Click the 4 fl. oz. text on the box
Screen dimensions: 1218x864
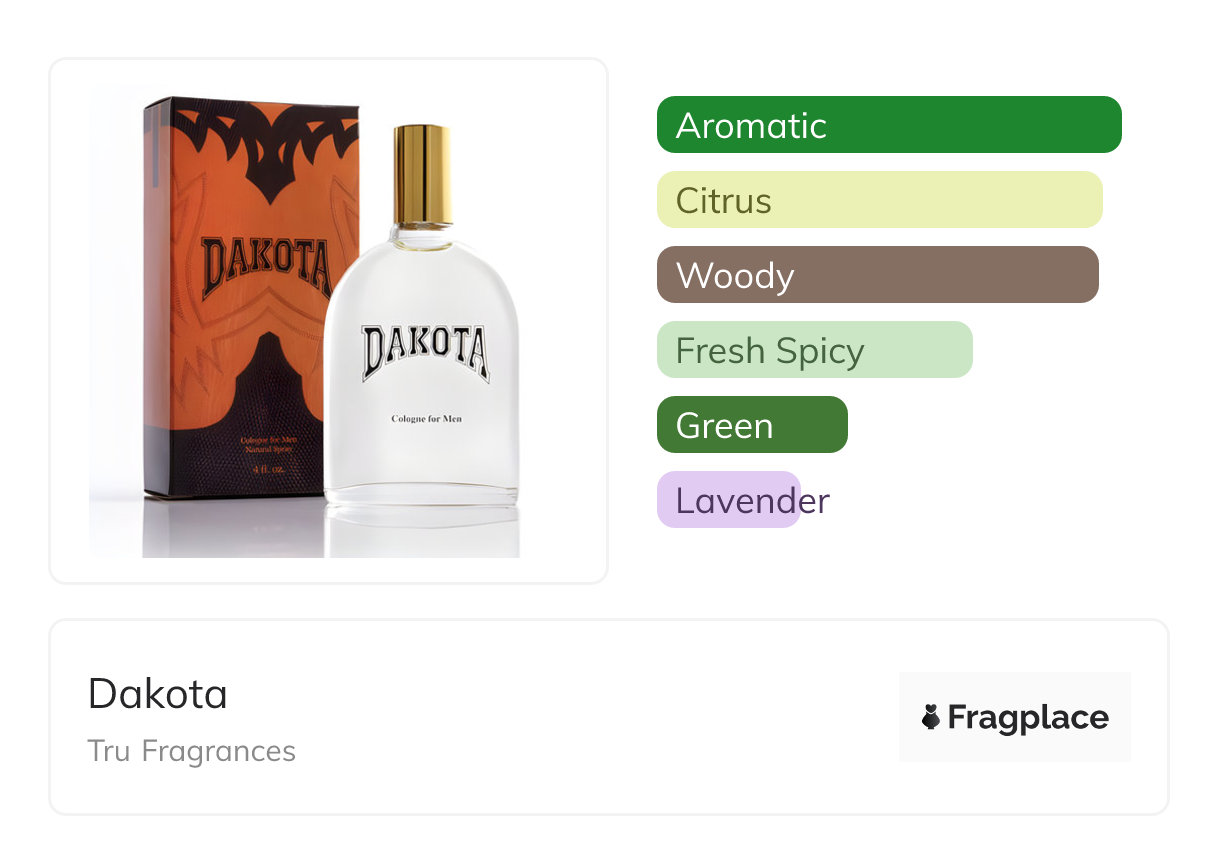(x=270, y=468)
